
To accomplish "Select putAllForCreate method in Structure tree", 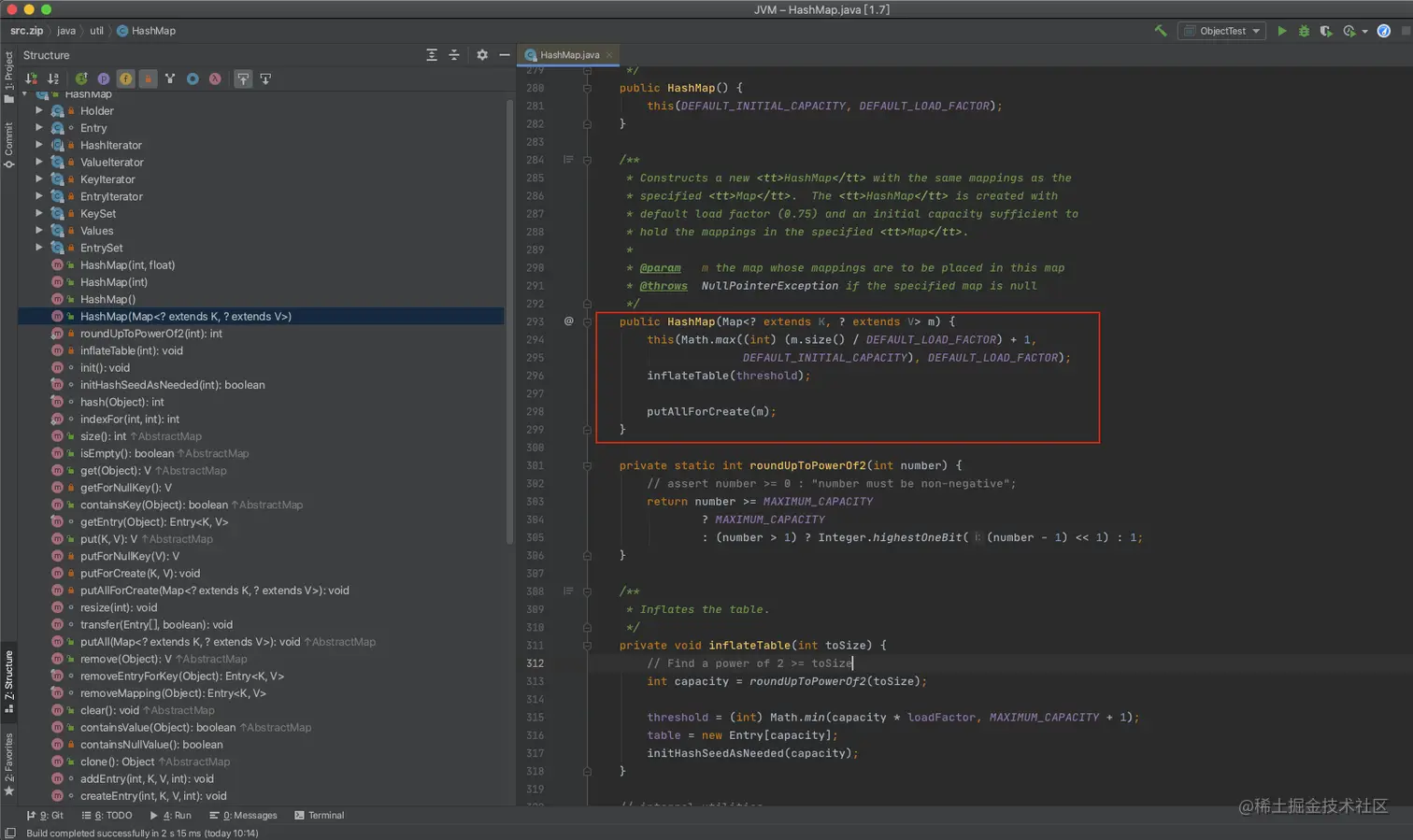I will 214,591.
